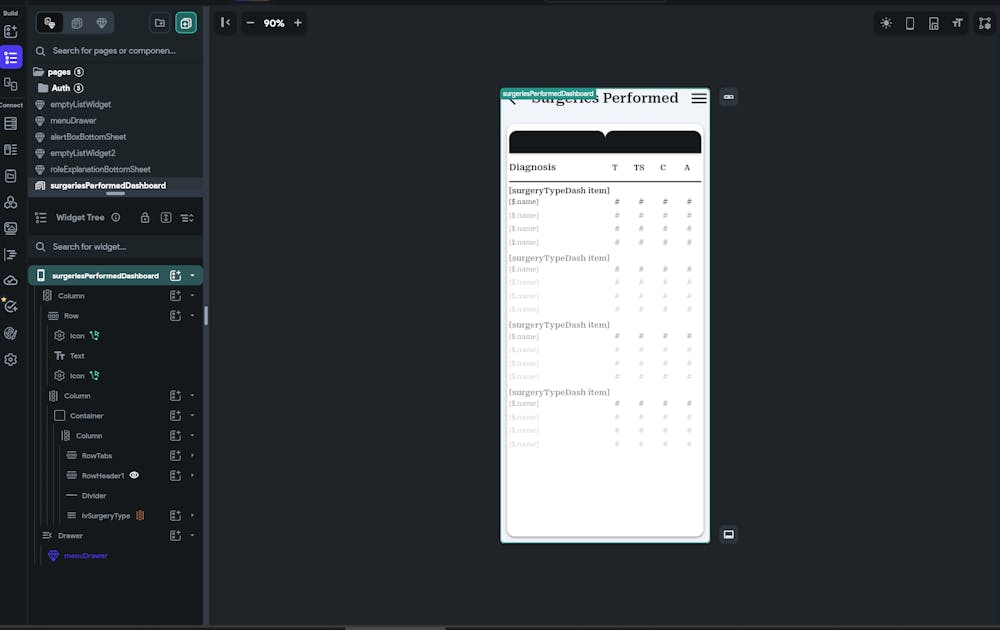The image size is (1000, 630).
Task: Click the keyboard icon beside page bottom
Action: [x=728, y=534]
